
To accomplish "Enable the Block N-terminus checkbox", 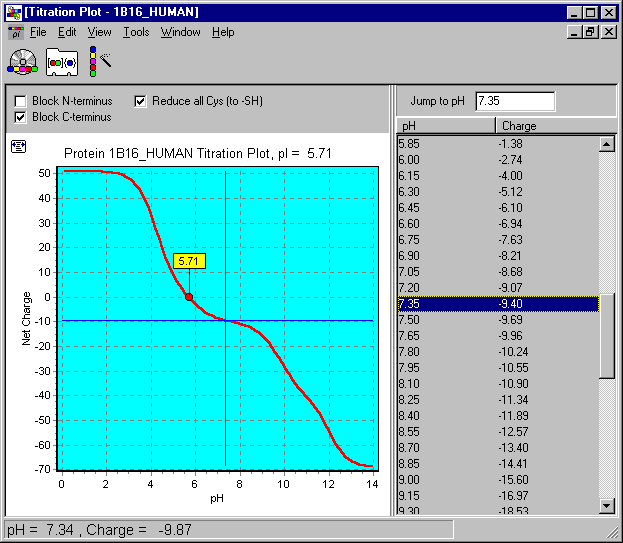I will point(20,101).
